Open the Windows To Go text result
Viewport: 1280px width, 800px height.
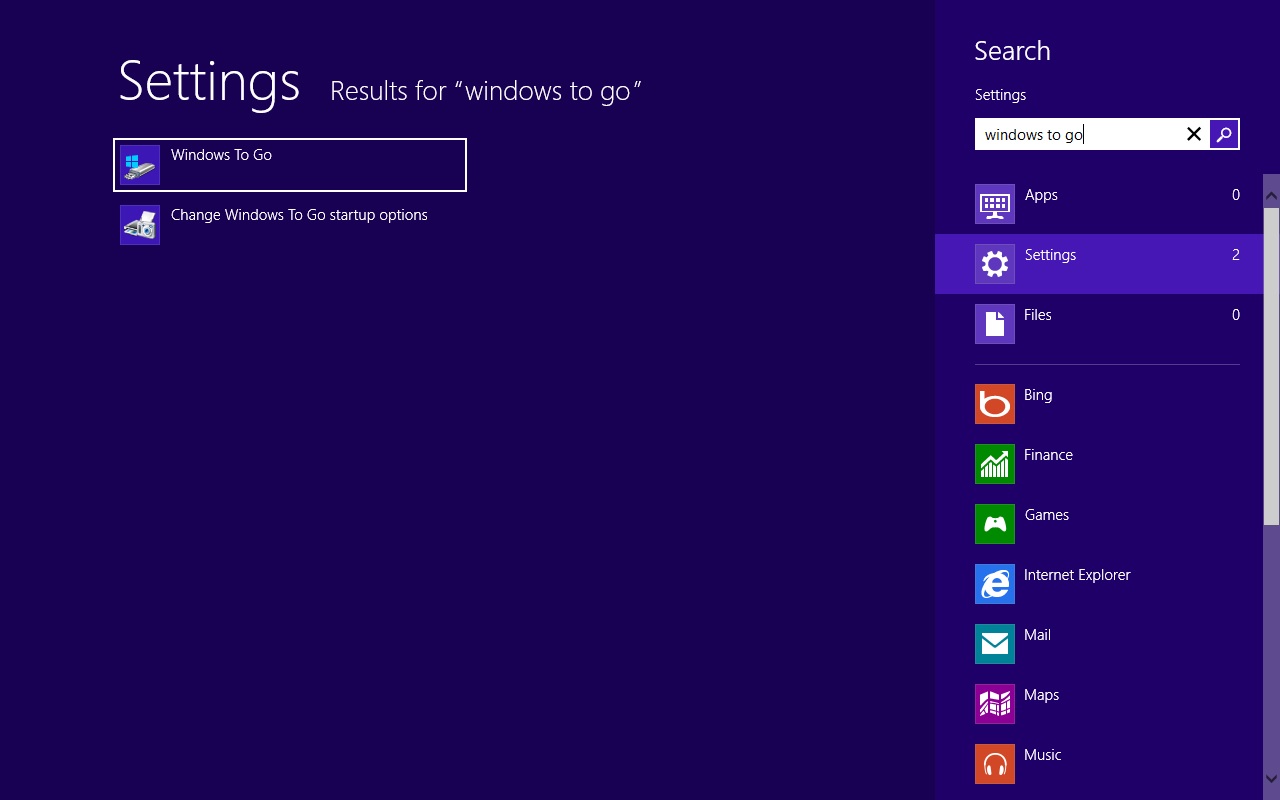221,155
